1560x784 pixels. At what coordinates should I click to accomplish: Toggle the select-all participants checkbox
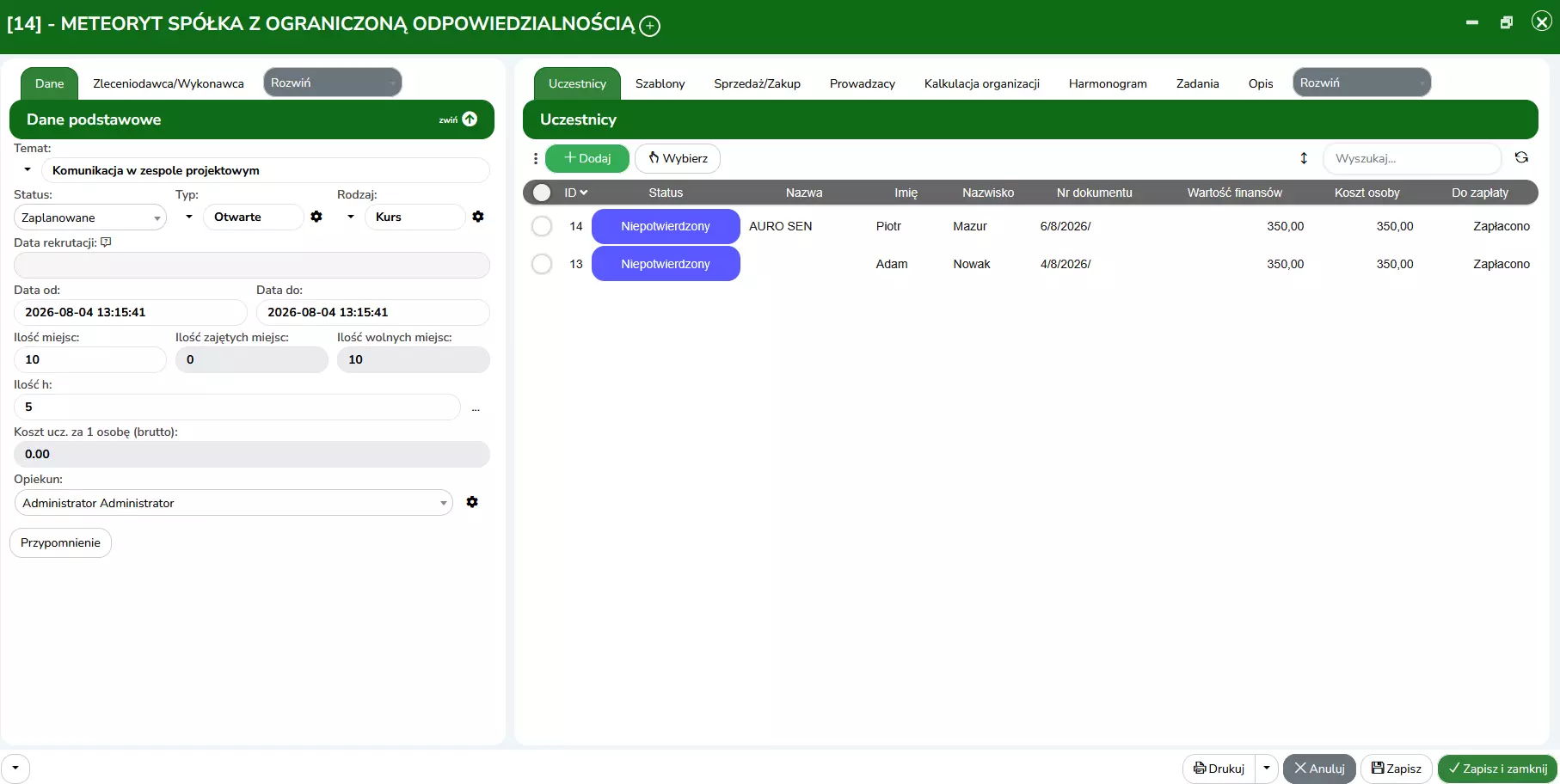pos(542,193)
